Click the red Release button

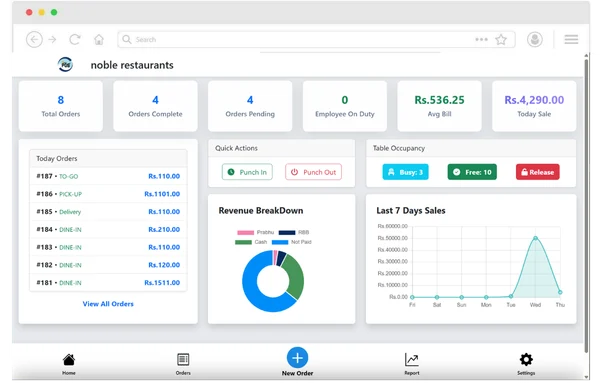(x=538, y=172)
